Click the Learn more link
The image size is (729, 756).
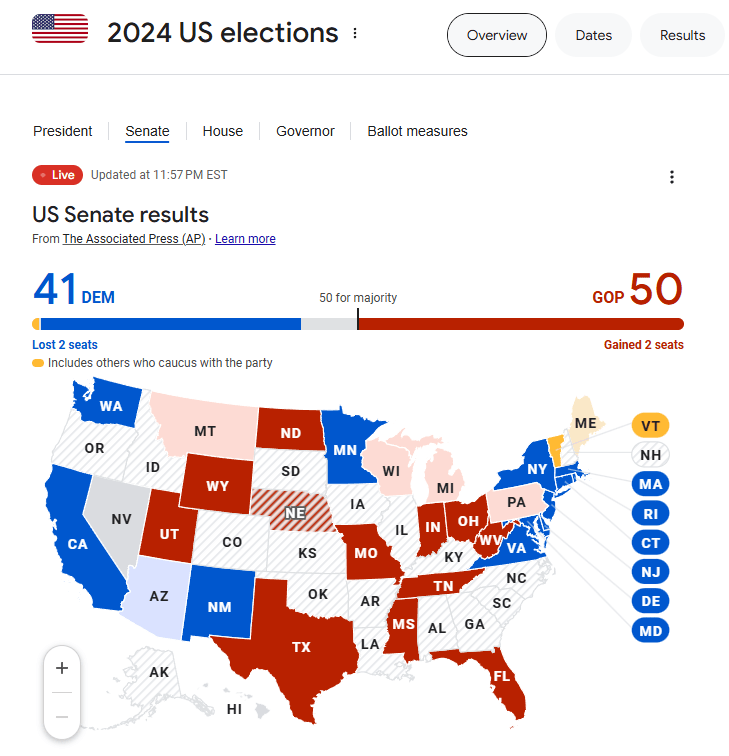(x=245, y=239)
